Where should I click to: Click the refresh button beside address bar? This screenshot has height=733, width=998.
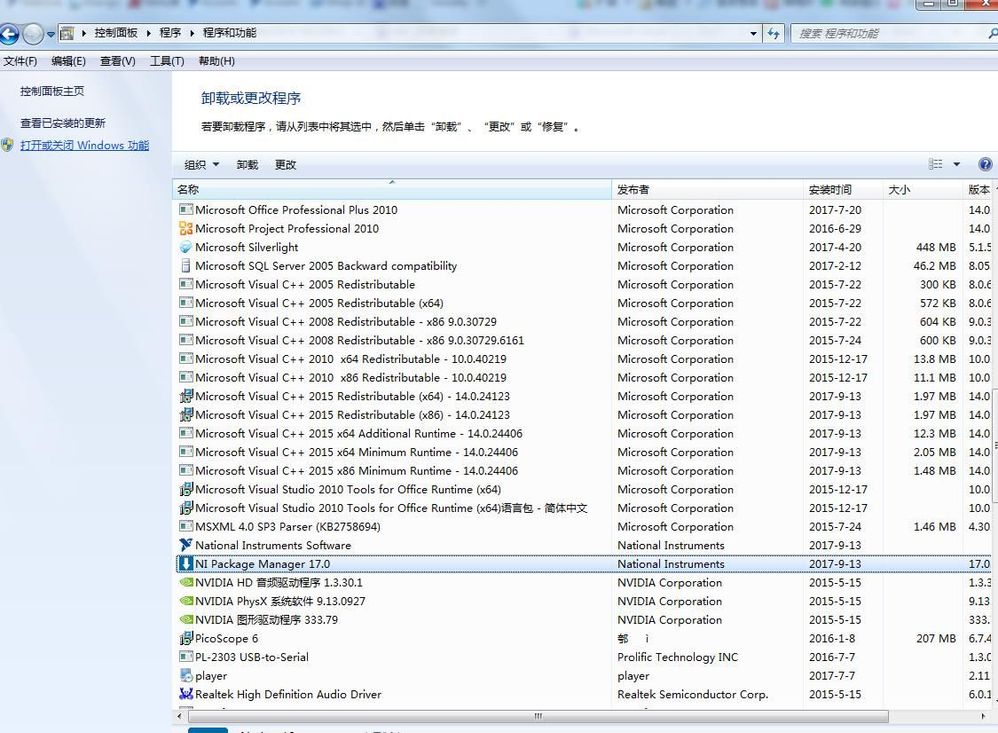(x=773, y=33)
